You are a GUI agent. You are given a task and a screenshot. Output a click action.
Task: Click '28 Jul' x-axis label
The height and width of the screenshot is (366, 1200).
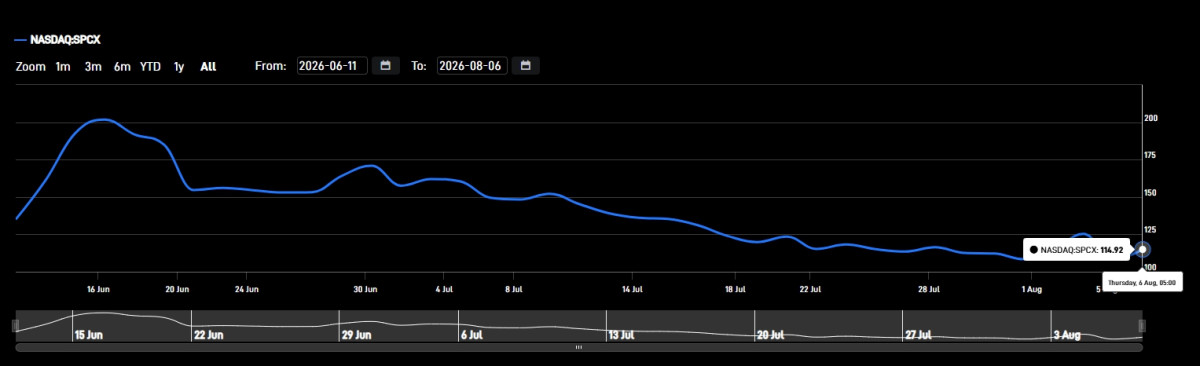click(929, 289)
